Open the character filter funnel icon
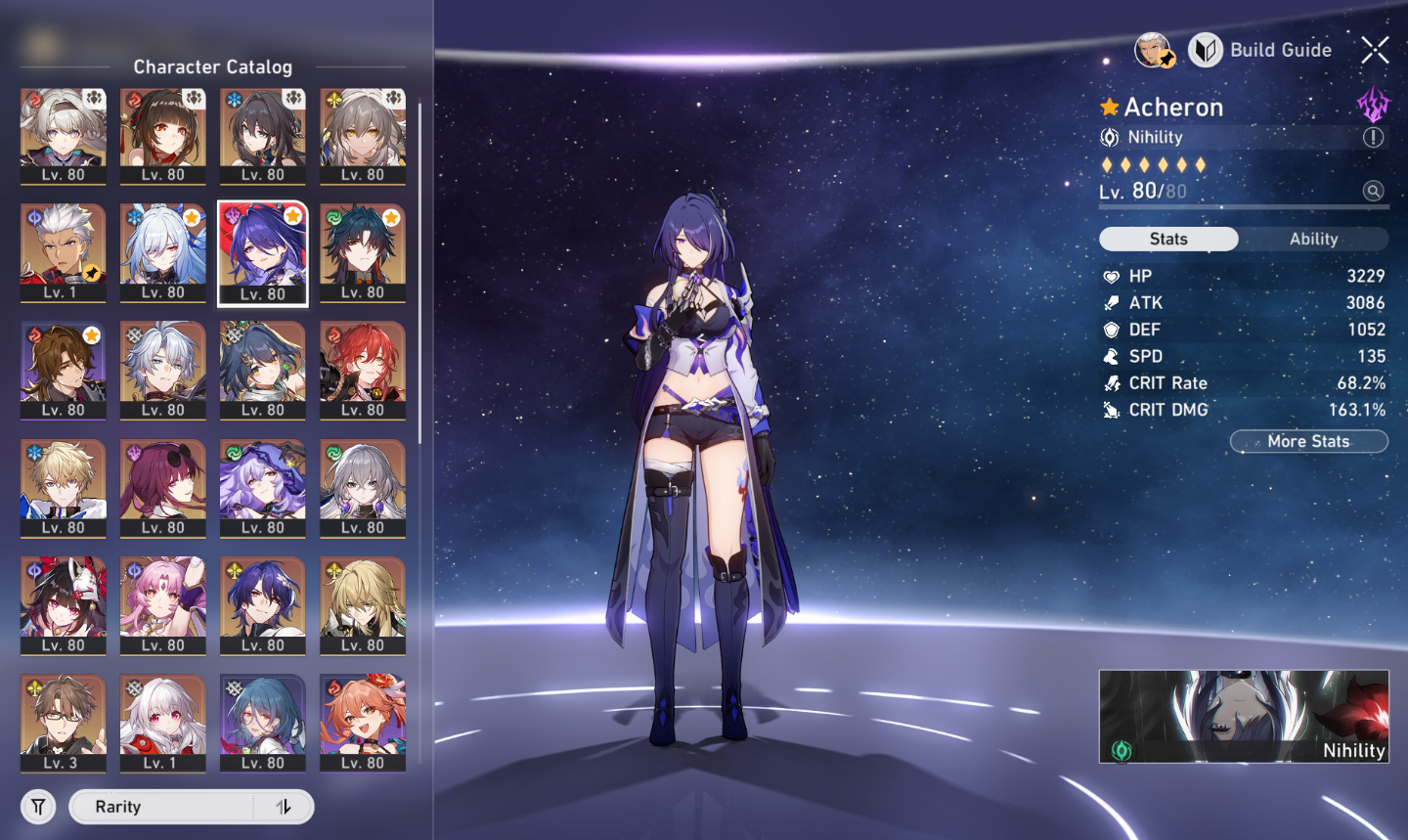Screen dimensions: 1408x840 38,807
